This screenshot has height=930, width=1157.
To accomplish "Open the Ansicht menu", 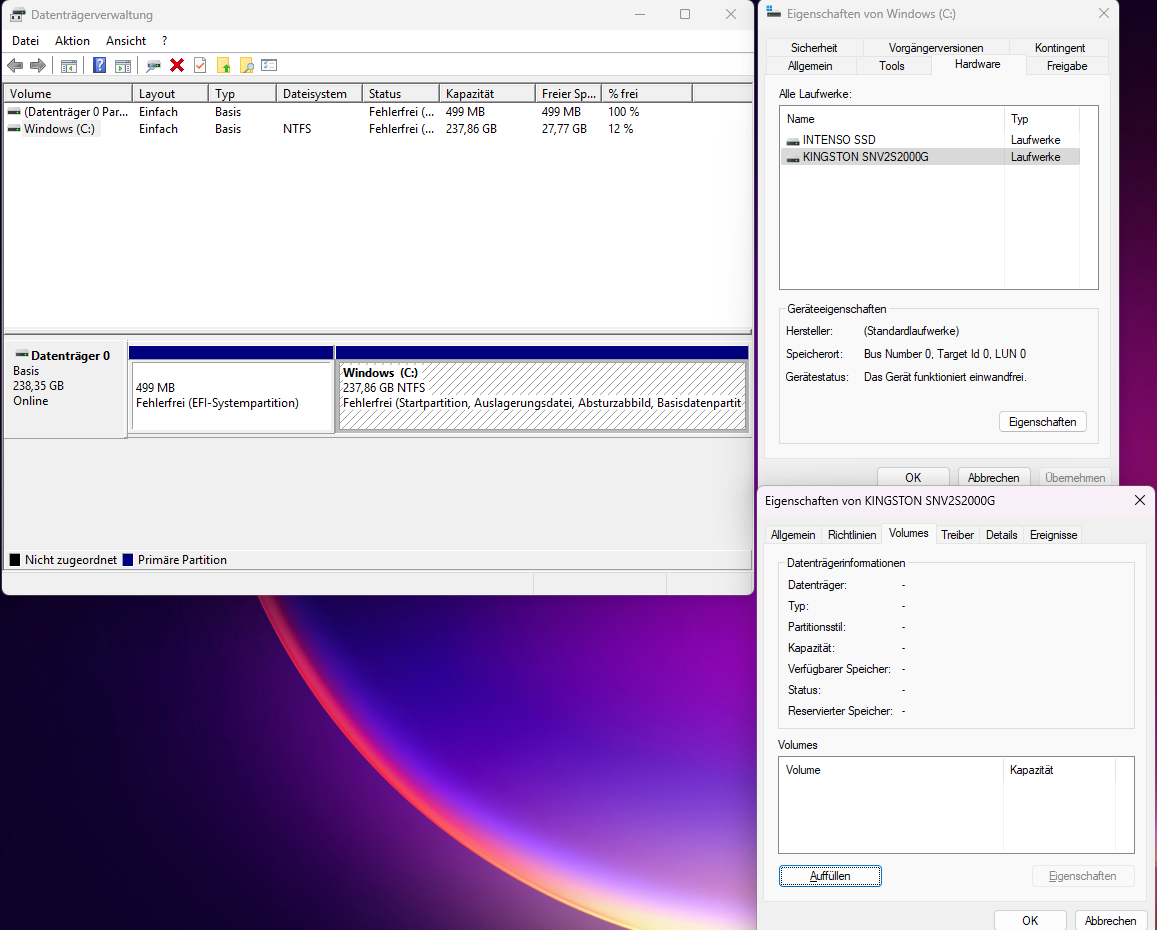I will [x=125, y=41].
